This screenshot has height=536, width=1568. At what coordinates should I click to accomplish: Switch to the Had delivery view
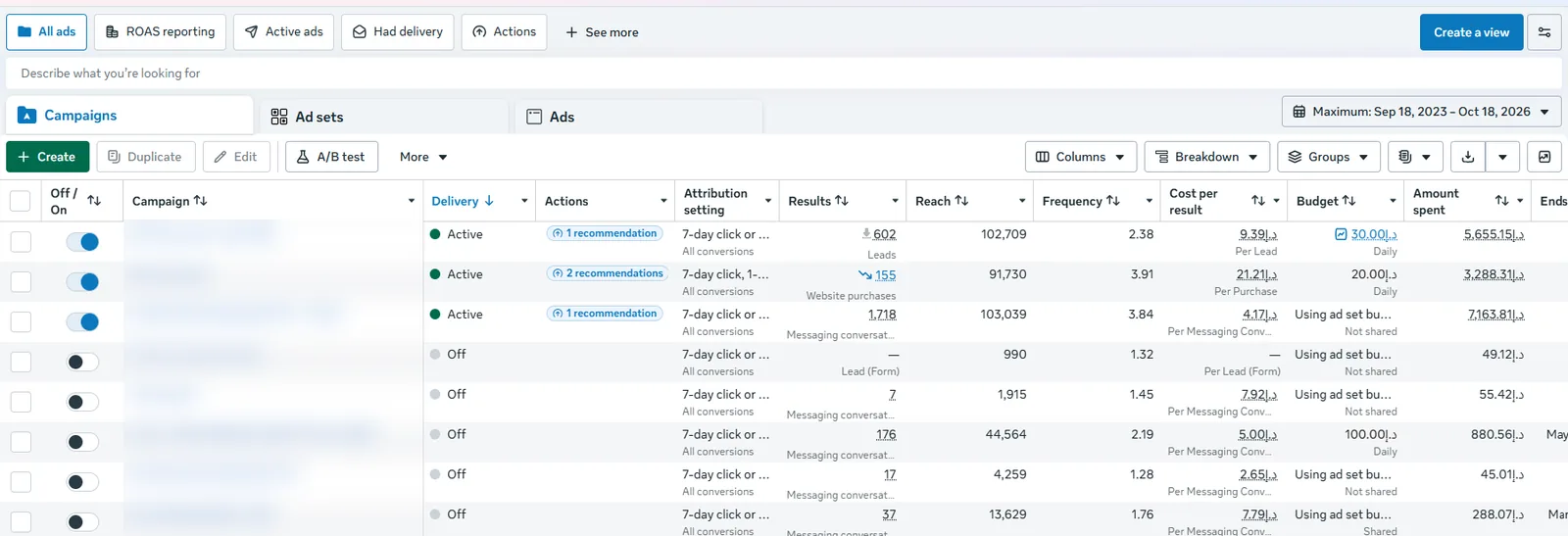coord(397,32)
